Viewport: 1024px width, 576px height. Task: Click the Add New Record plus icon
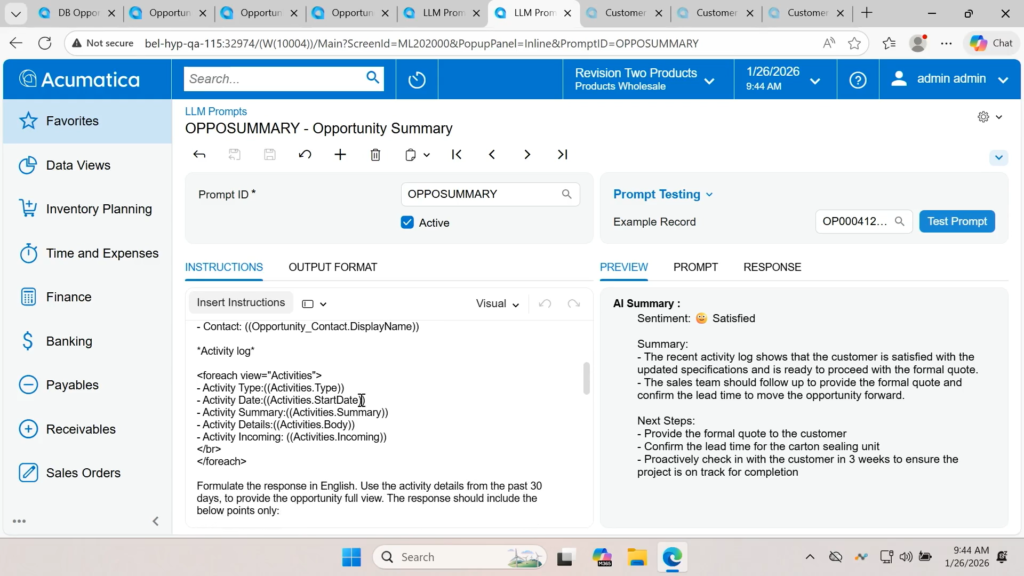tap(340, 155)
